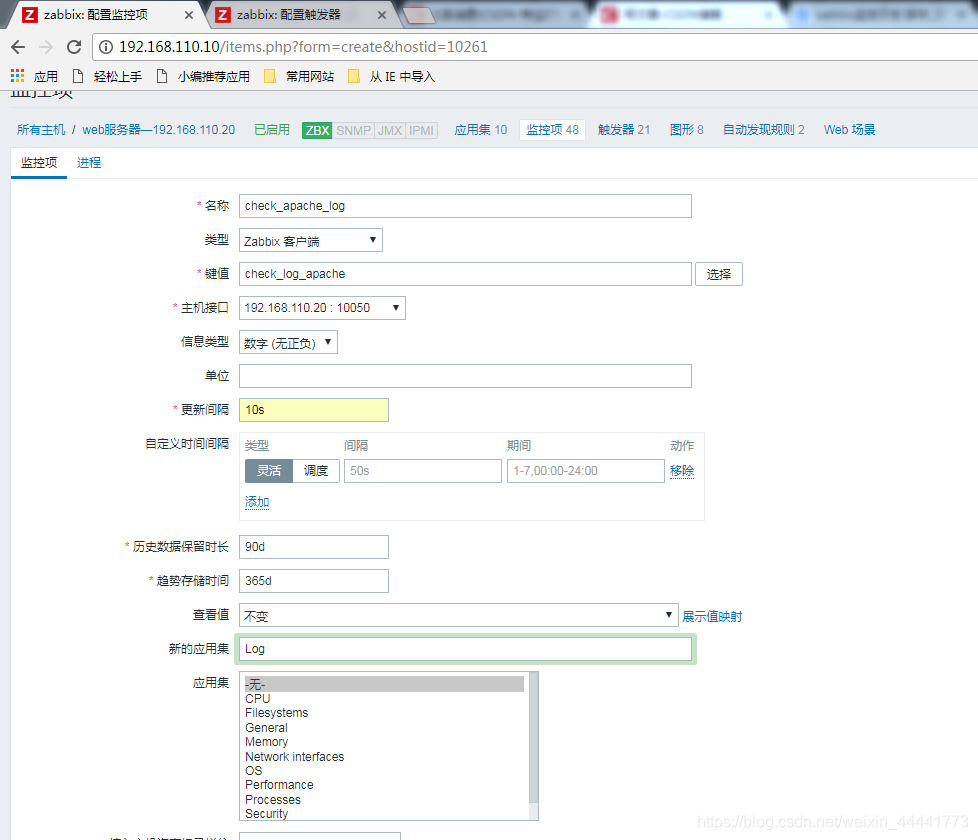
Task: Open the 类型 Zabbix 客户端 dropdown
Action: point(311,240)
